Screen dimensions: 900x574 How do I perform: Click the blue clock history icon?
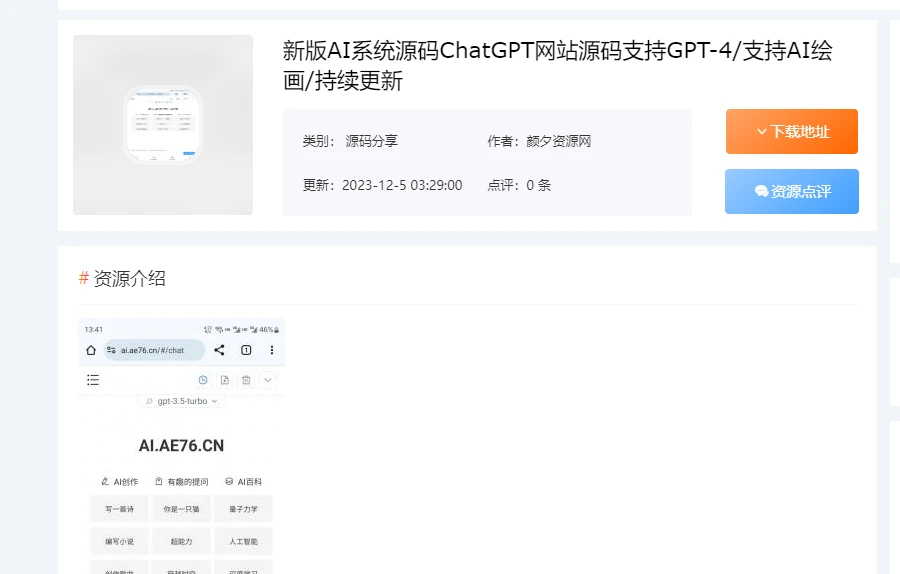click(x=203, y=380)
